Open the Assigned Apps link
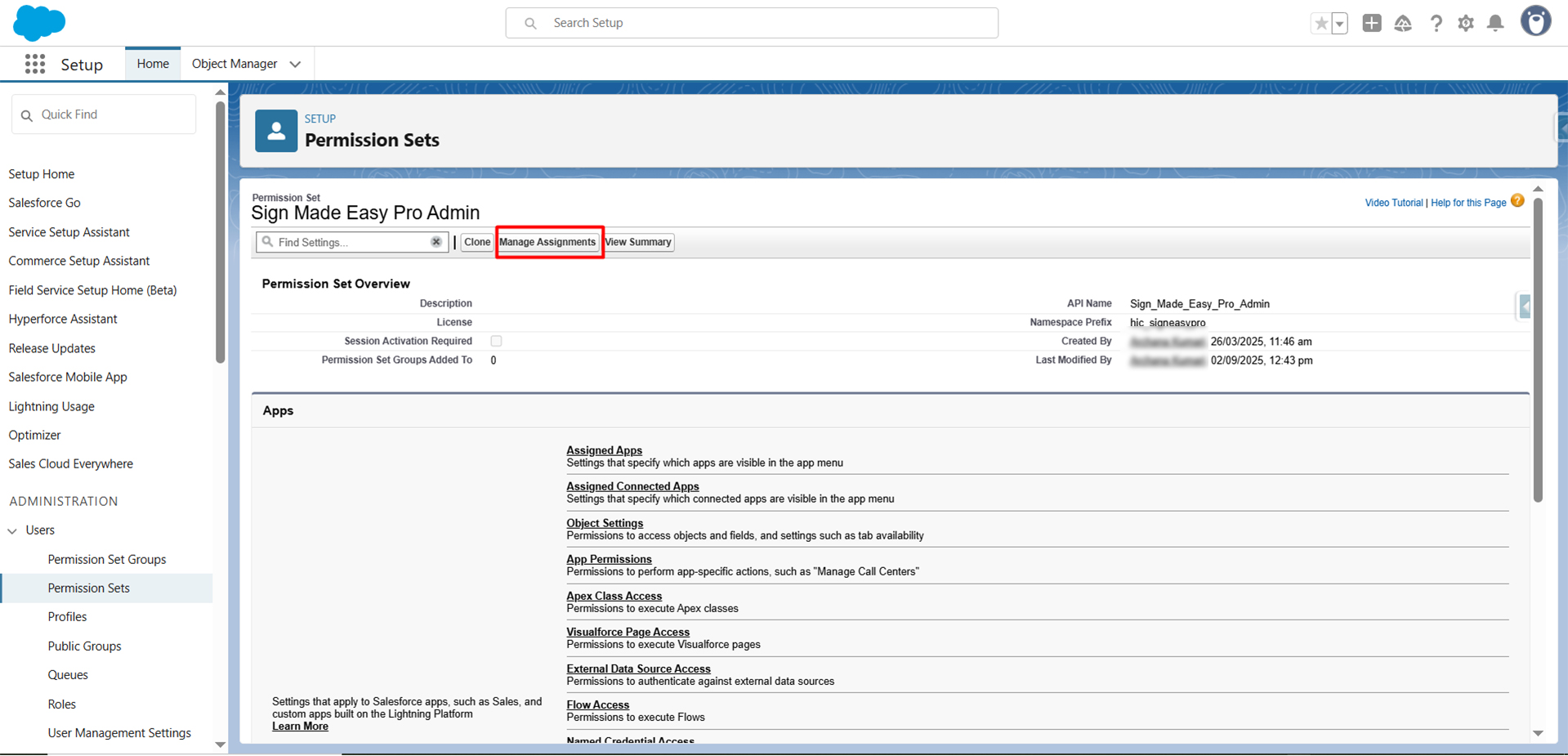Screen dimensions: 1568x756 [604, 450]
